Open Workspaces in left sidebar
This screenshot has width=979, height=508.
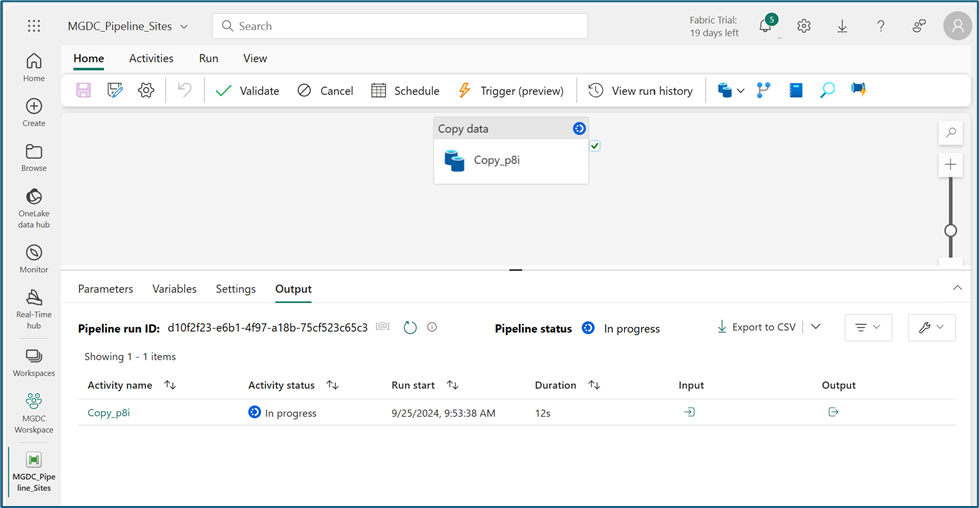point(34,363)
